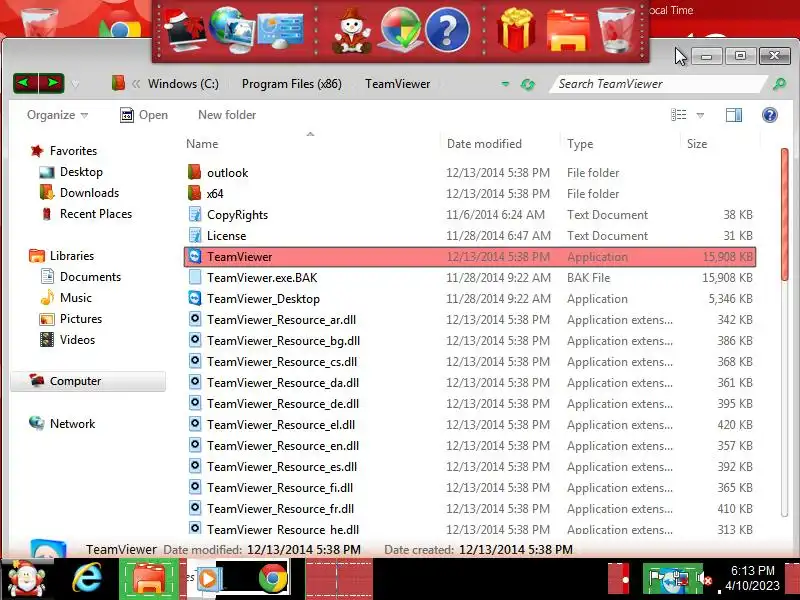Open recent locations dropdown beside navigation arrows
Viewport: 800px width, 600px height.
click(x=76, y=84)
